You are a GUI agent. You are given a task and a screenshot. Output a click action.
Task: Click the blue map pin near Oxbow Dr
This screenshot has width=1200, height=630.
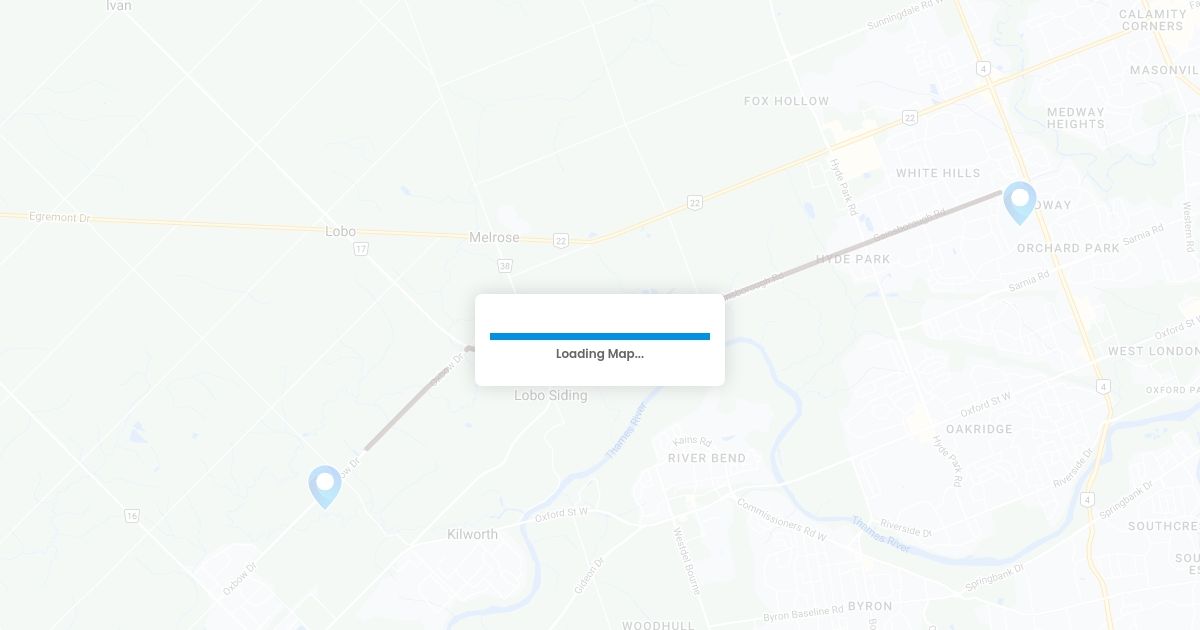pos(325,486)
